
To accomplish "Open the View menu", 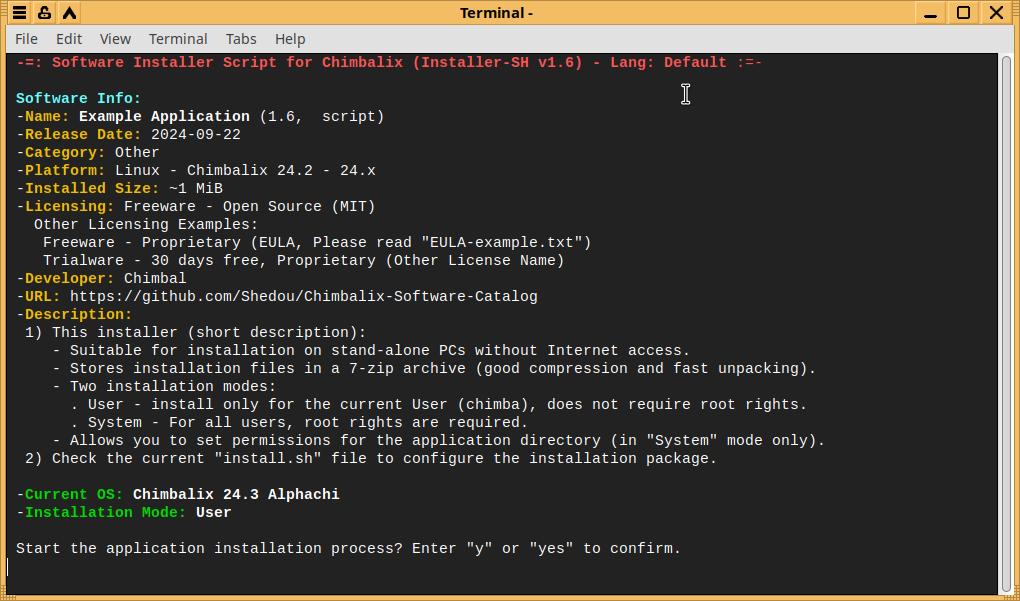I will (x=115, y=39).
